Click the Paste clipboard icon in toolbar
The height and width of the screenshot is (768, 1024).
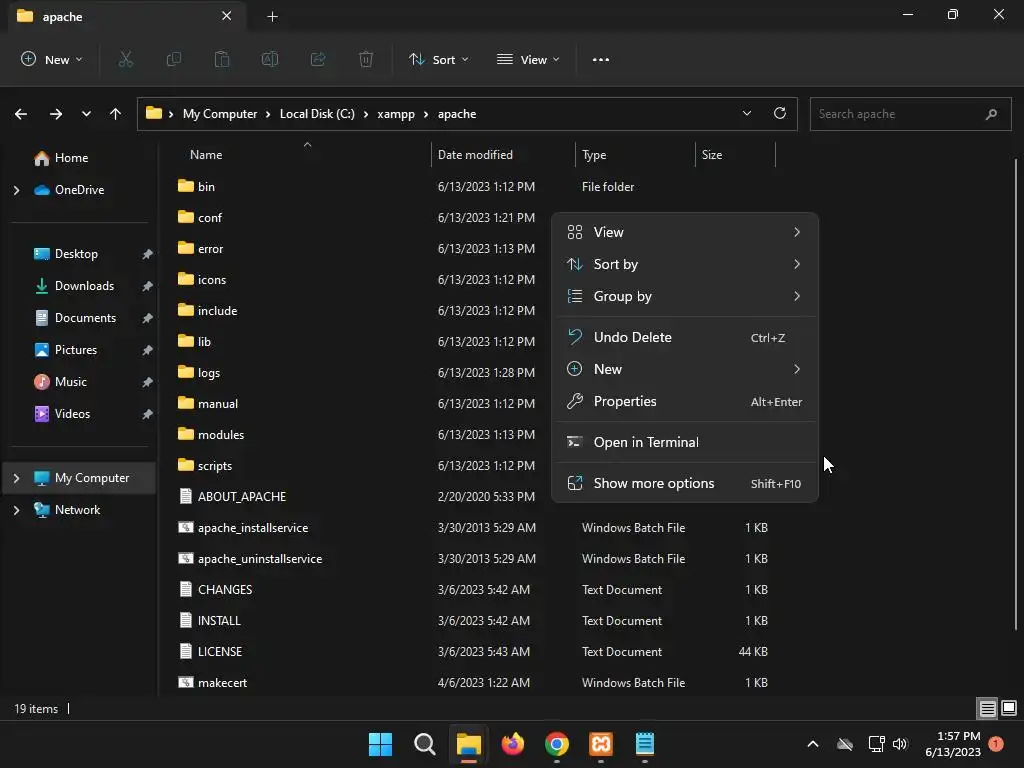click(222, 59)
